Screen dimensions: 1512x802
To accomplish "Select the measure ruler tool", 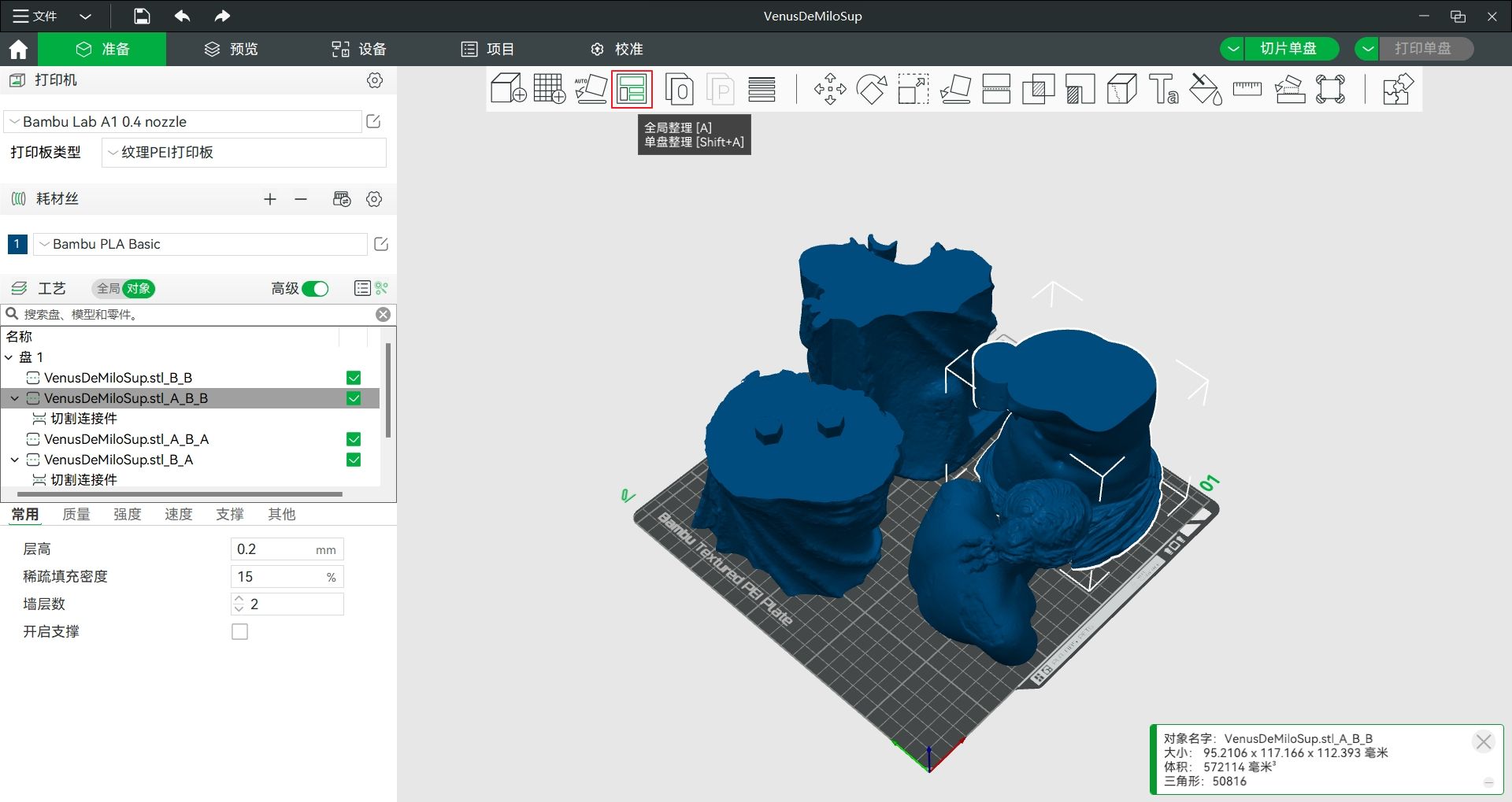I will (x=1247, y=89).
